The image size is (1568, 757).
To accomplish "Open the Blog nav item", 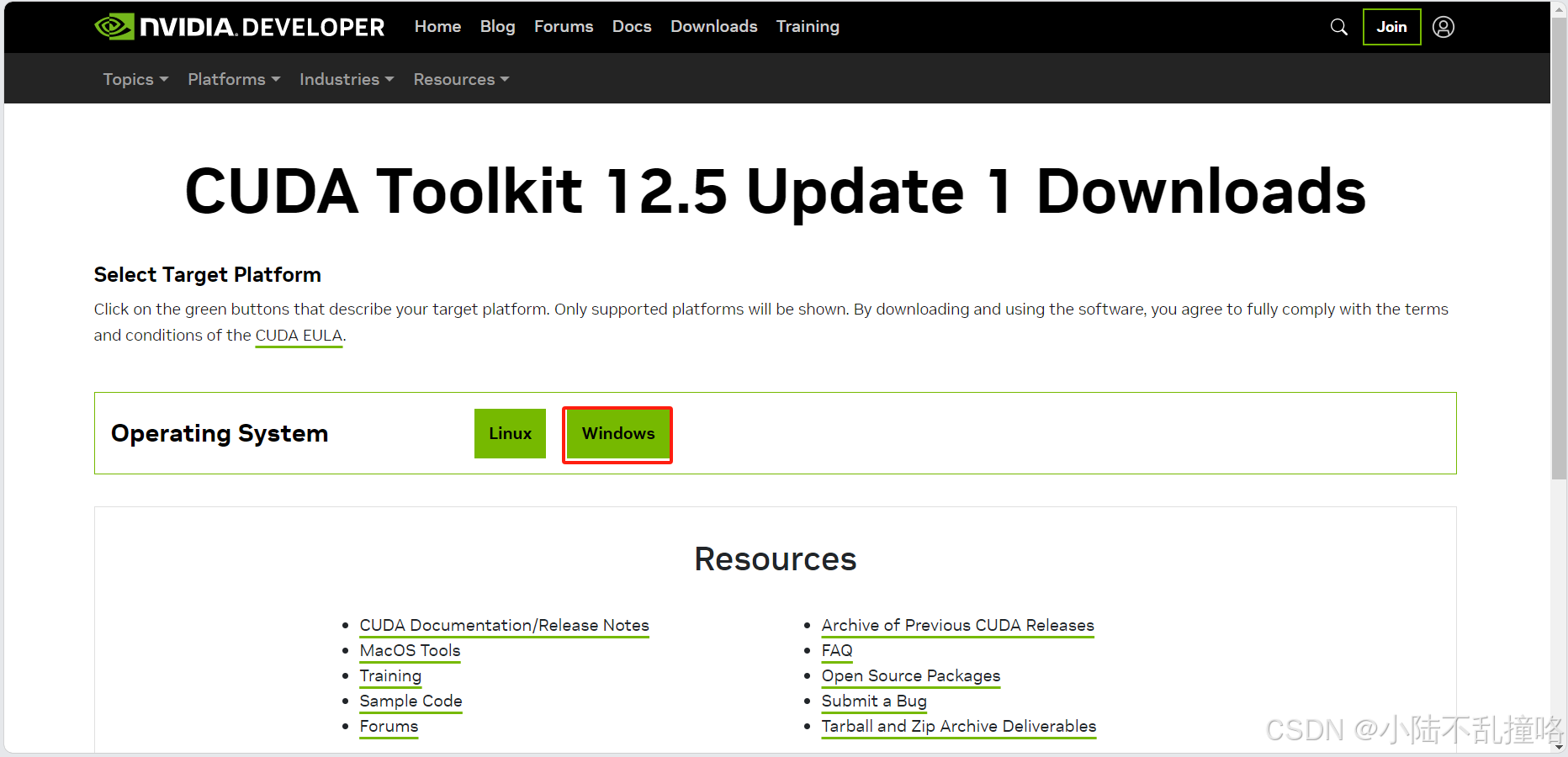I will (497, 27).
